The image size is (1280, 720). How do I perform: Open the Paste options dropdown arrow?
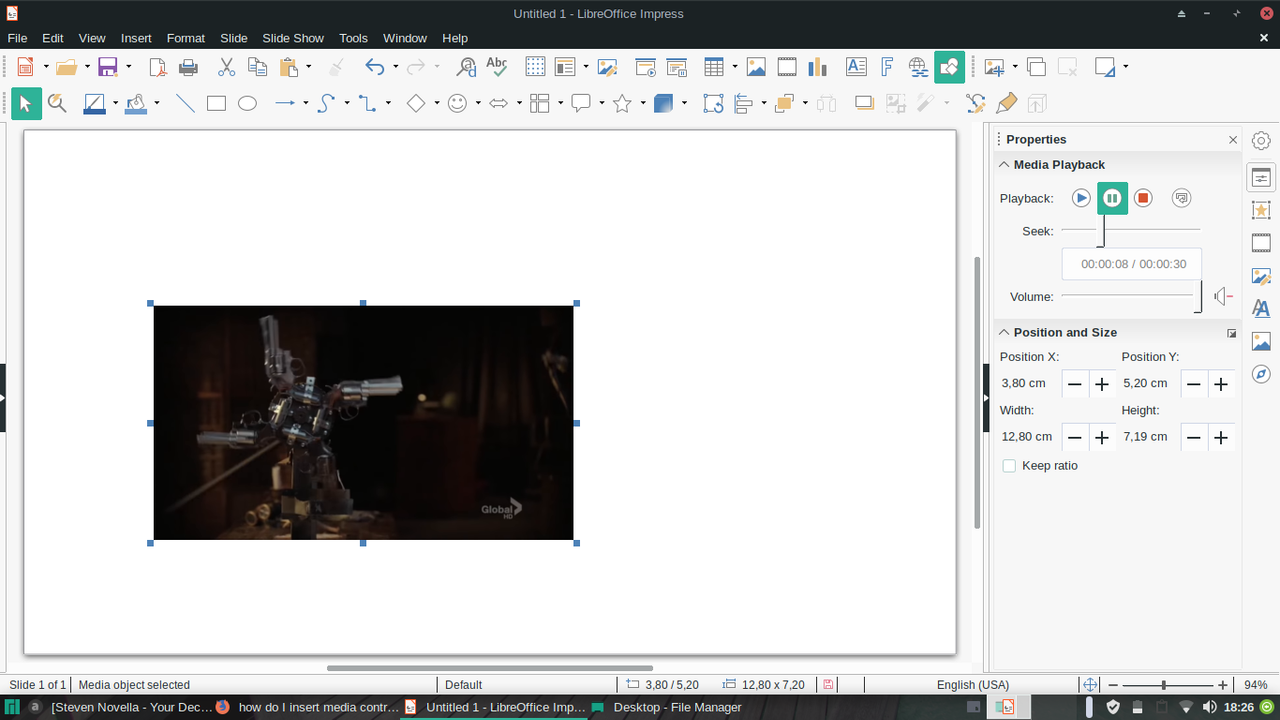[x=308, y=67]
